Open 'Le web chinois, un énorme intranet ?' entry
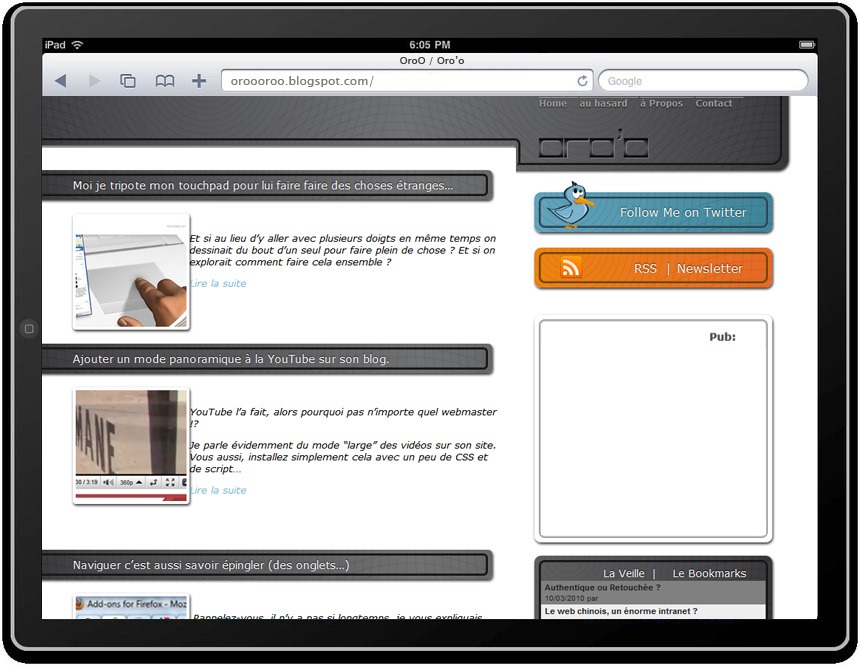The width and height of the screenshot is (860, 666). pyautogui.click(x=621, y=611)
